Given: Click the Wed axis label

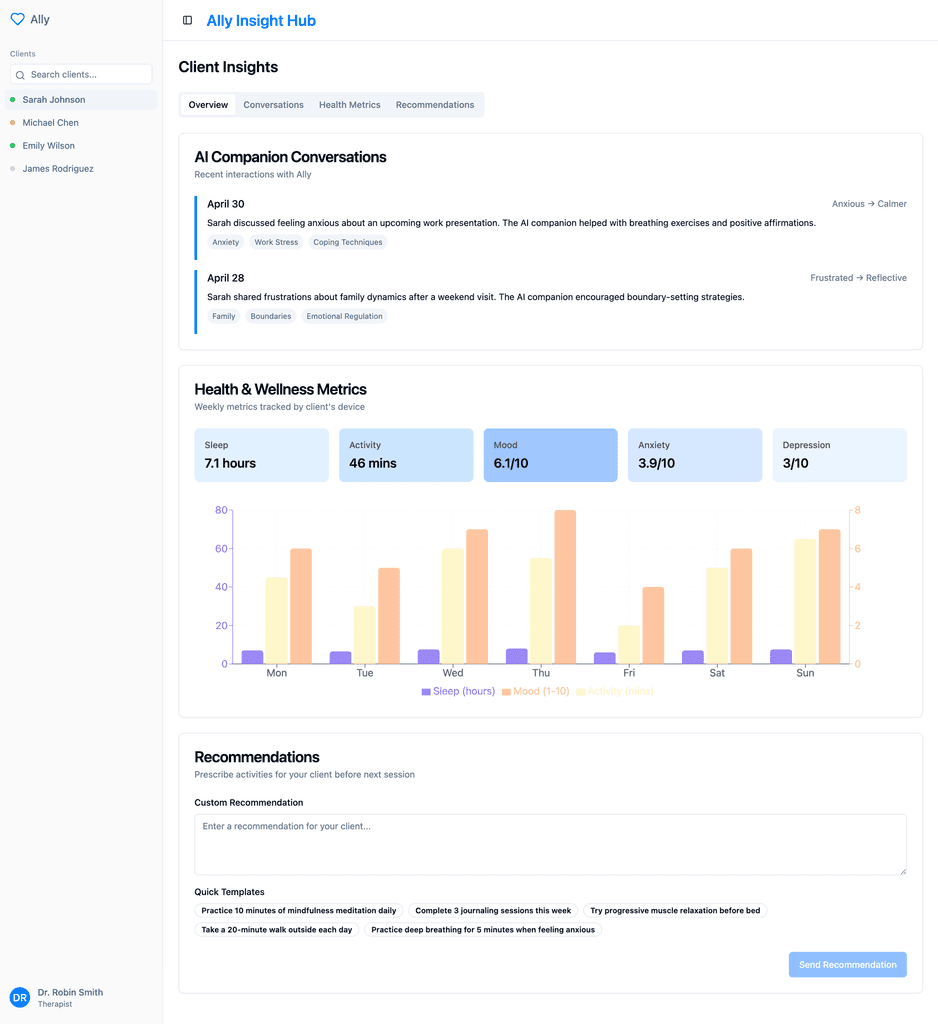Looking at the screenshot, I should (453, 673).
